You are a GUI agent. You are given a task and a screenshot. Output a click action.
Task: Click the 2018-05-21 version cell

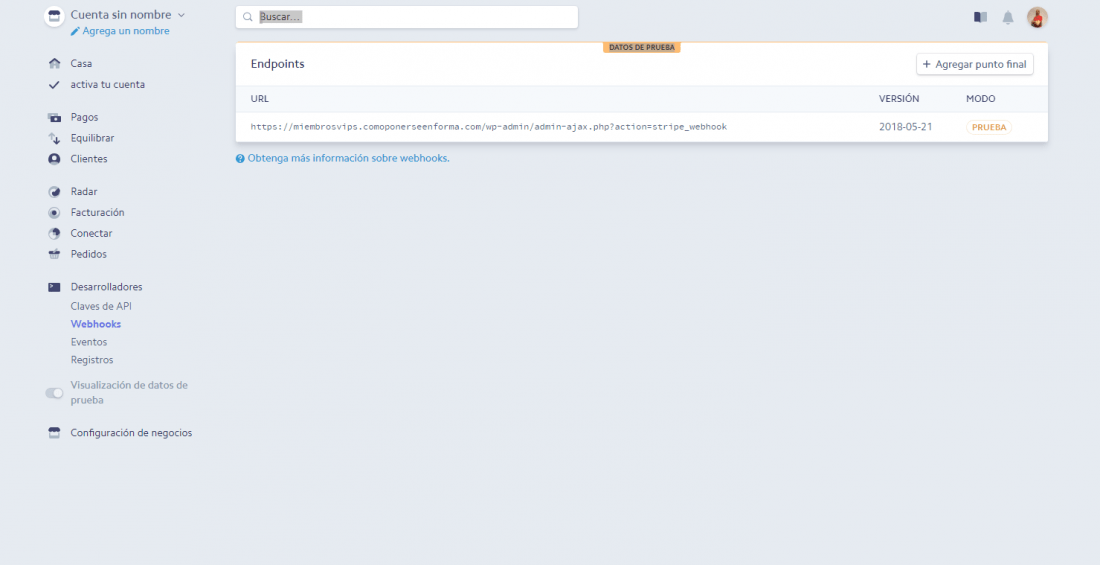tap(906, 127)
